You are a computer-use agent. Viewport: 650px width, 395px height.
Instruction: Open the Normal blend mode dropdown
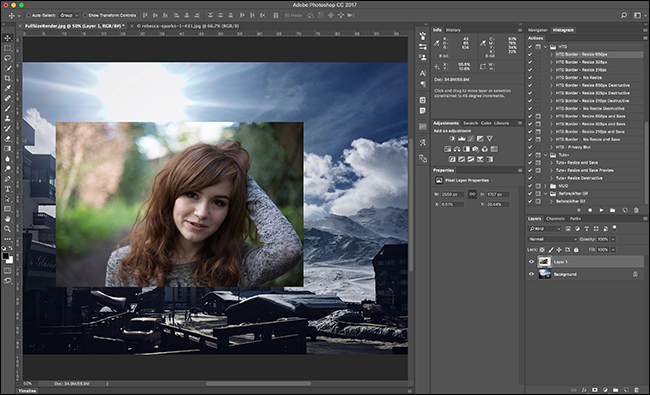pyautogui.click(x=552, y=239)
